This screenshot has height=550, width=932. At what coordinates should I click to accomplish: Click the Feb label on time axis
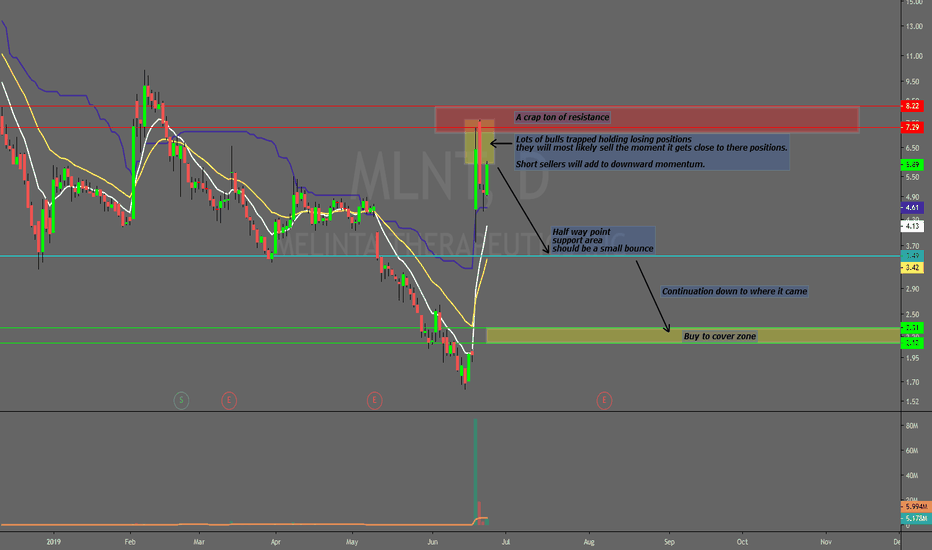pos(130,542)
